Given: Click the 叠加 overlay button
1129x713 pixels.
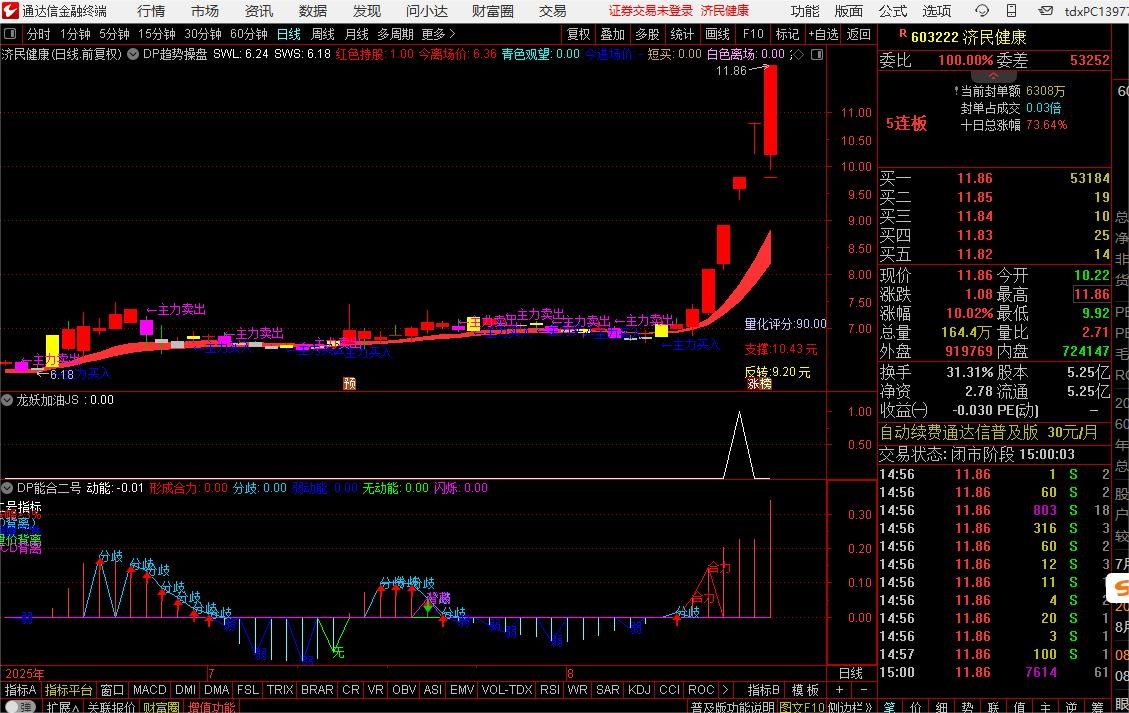Looking at the screenshot, I should click(x=613, y=34).
